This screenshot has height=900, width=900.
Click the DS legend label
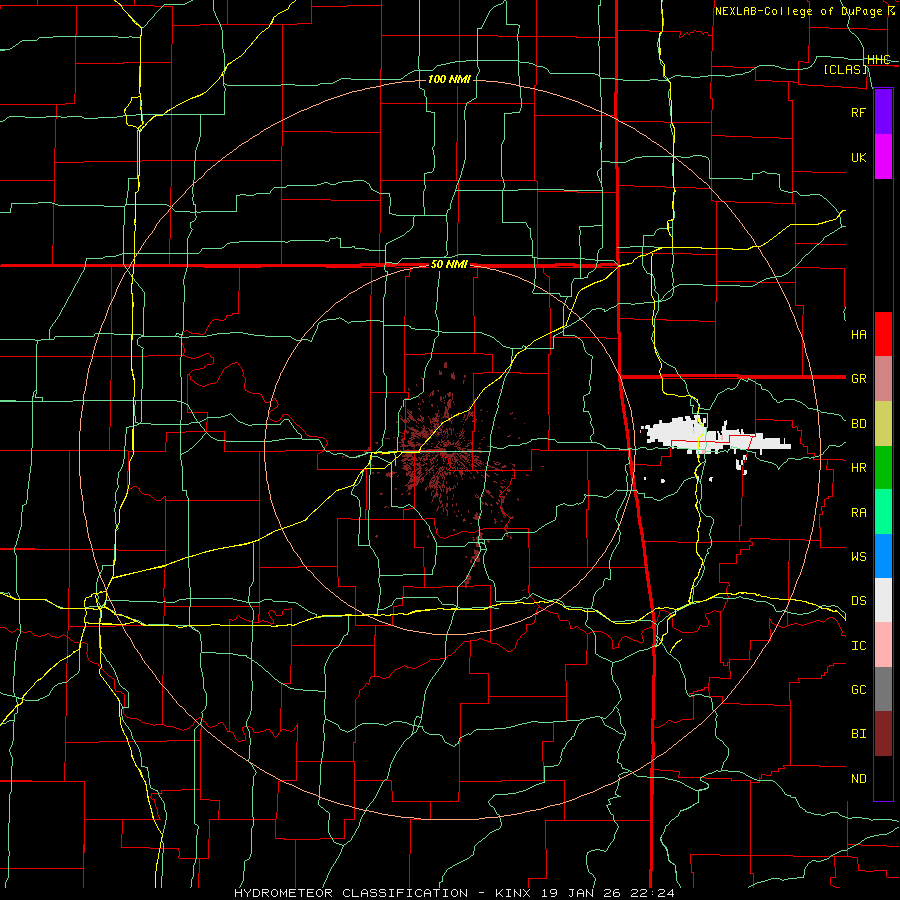[x=859, y=600]
